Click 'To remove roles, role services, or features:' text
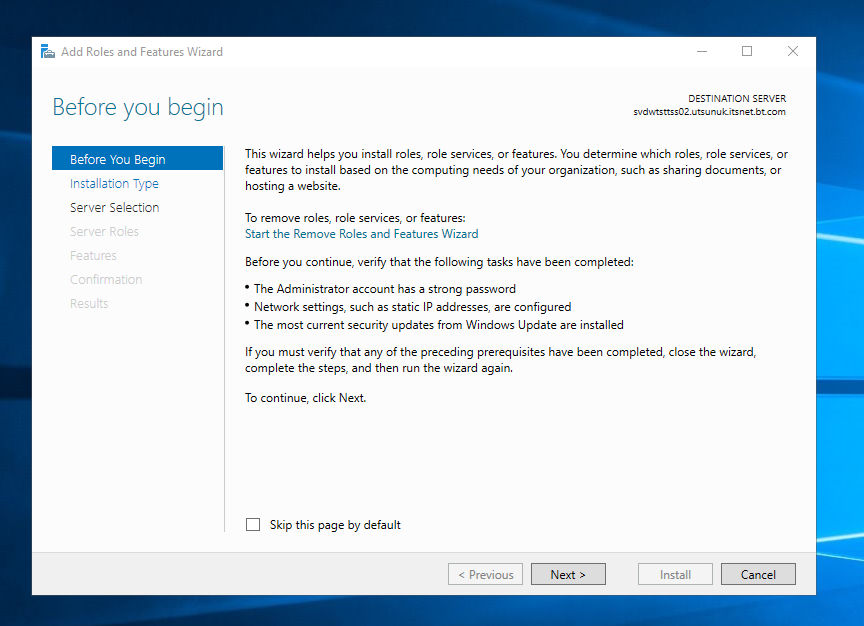Screen dimensions: 864x626 pyautogui.click(x=355, y=218)
